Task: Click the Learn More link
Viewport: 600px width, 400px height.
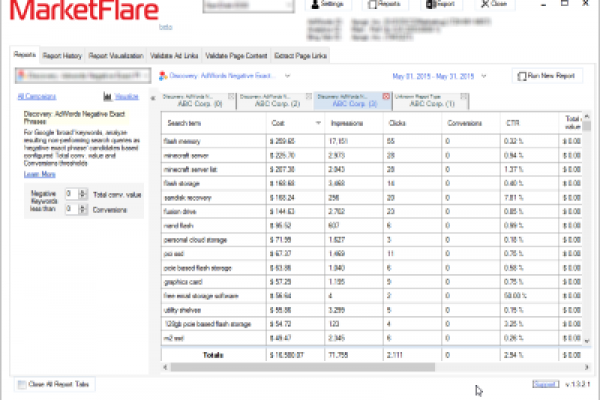Action: click(40, 174)
